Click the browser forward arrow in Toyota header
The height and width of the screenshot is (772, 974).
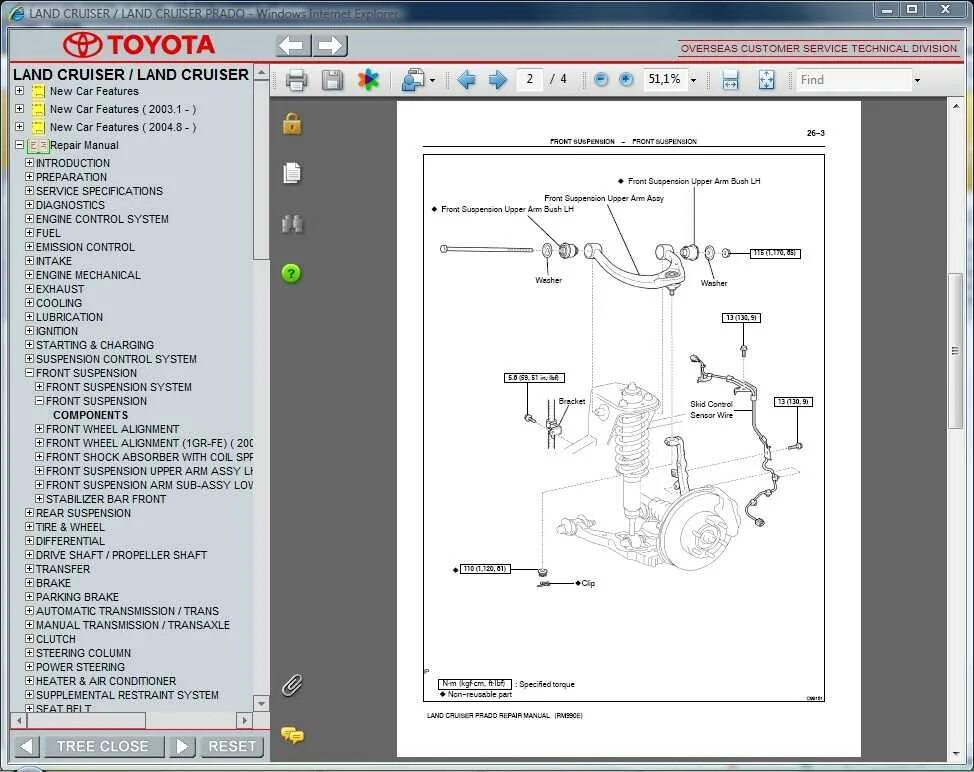click(330, 45)
